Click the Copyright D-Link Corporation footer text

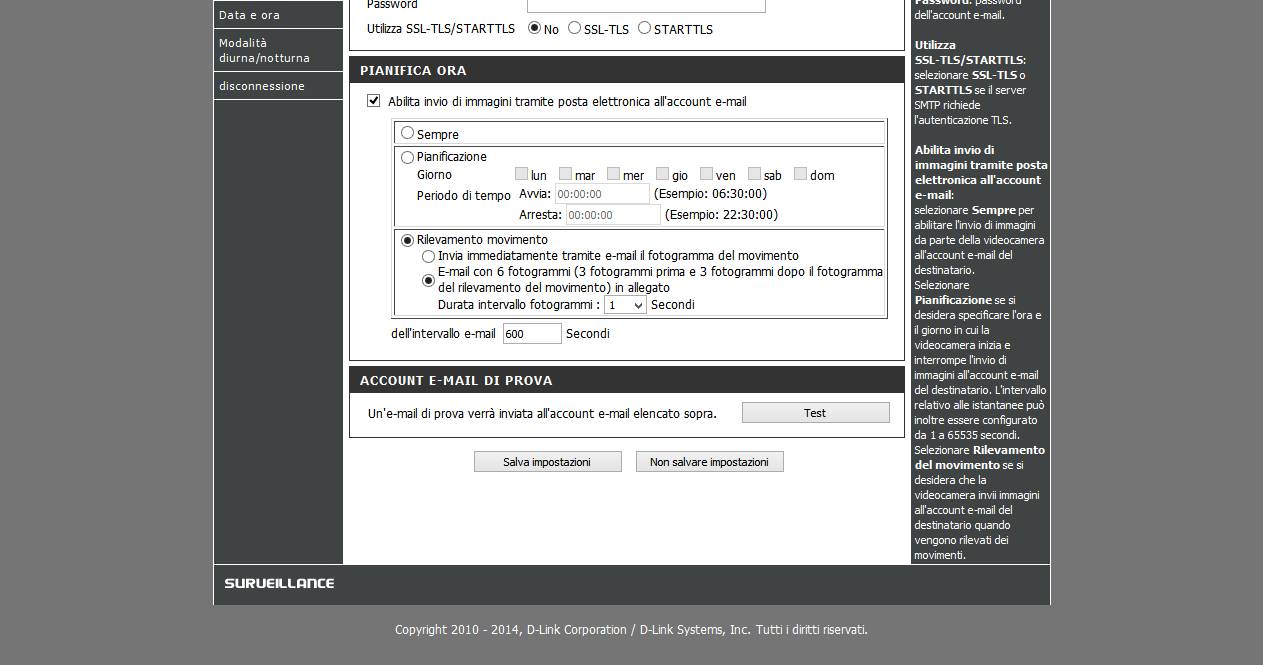pos(631,630)
